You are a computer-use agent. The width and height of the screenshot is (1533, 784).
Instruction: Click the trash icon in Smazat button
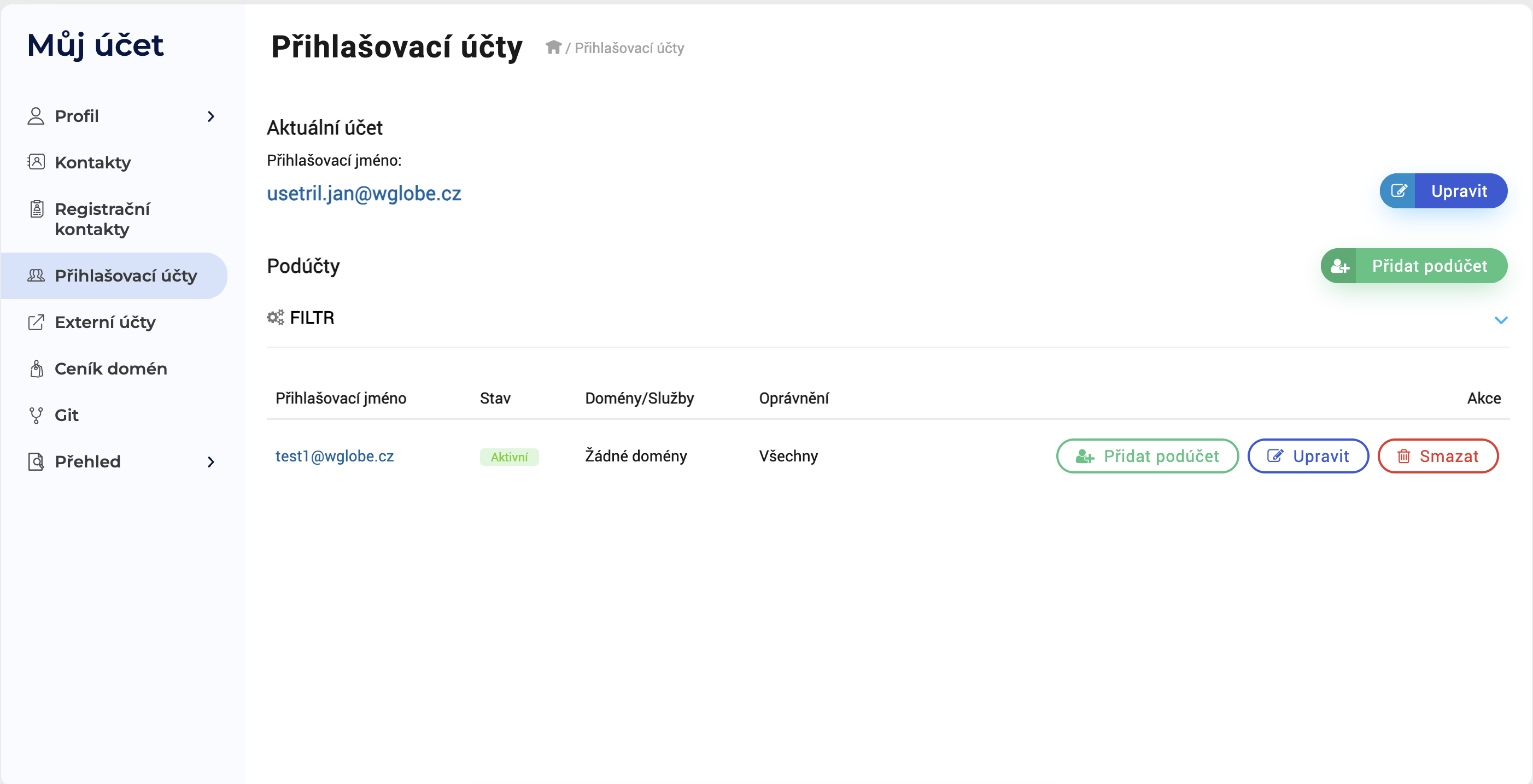point(1403,456)
